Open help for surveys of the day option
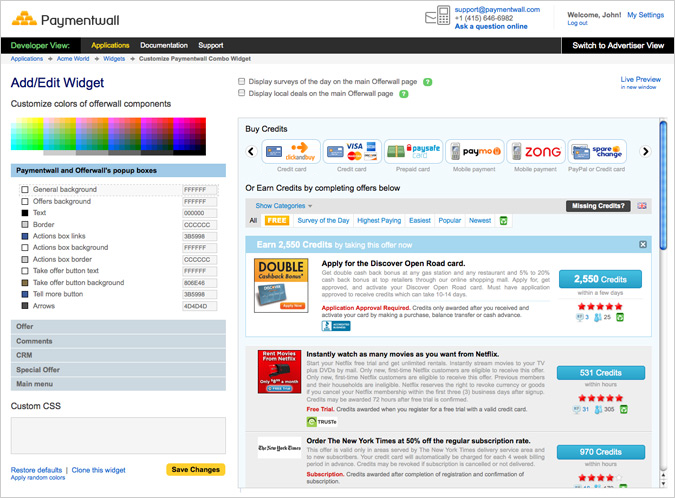Screen dimensions: 675x498 click(x=427, y=82)
